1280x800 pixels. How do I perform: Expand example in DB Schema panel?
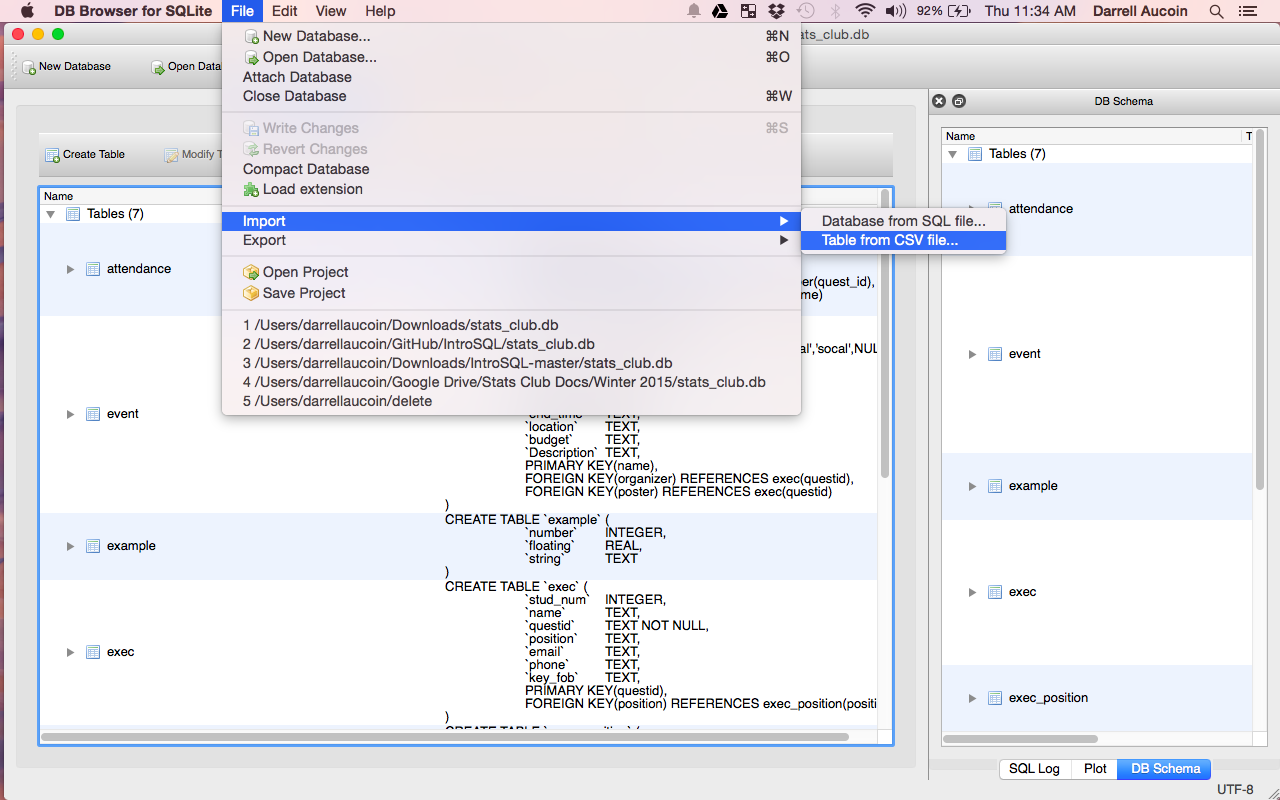click(972, 486)
